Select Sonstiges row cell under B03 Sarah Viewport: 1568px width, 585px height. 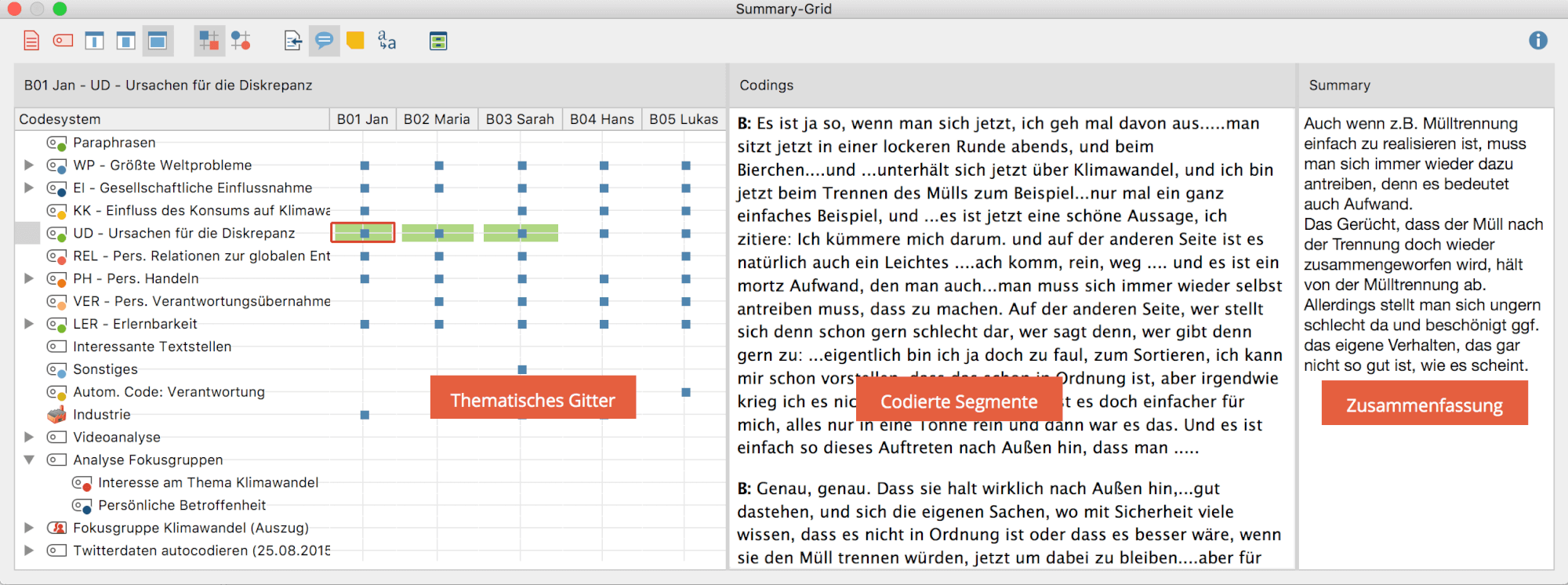pos(522,369)
